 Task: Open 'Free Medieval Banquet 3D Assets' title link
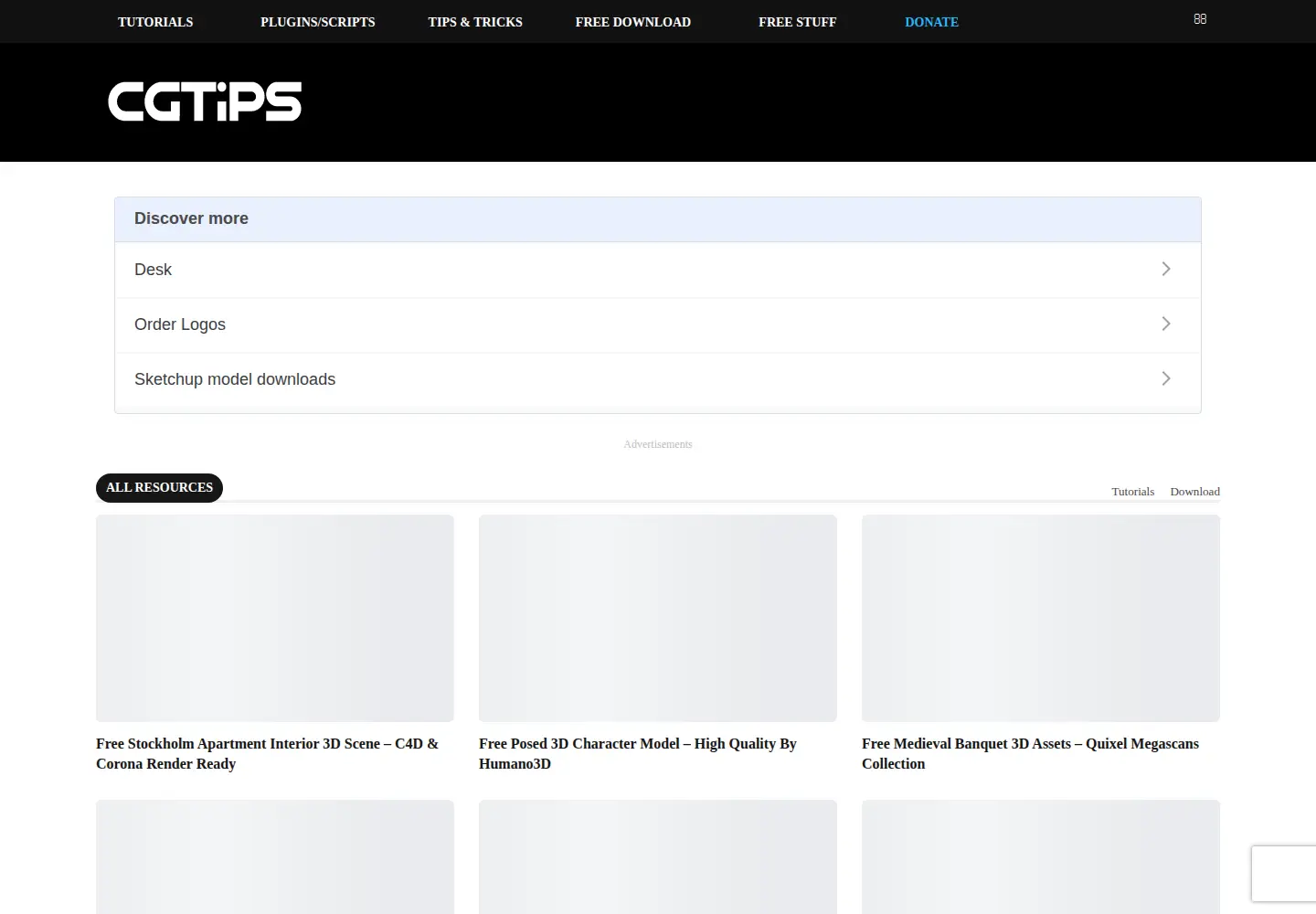(x=1030, y=754)
